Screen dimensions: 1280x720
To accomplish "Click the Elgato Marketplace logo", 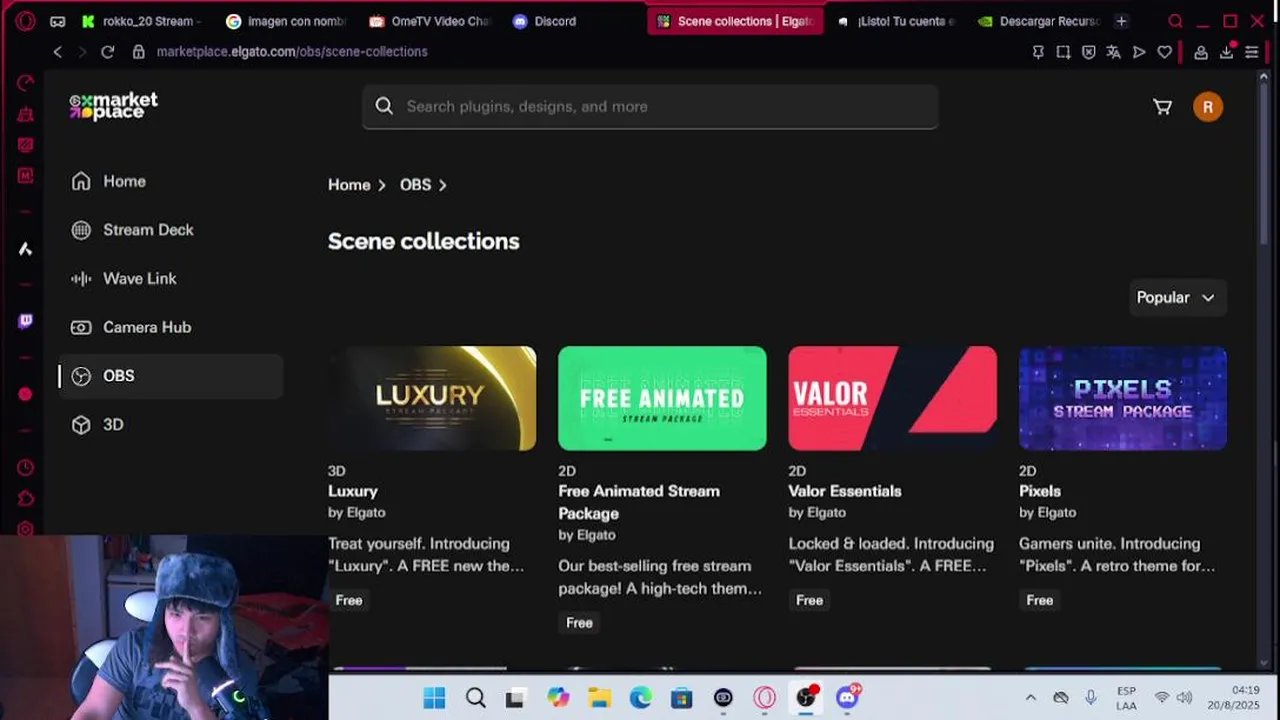I will [113, 106].
